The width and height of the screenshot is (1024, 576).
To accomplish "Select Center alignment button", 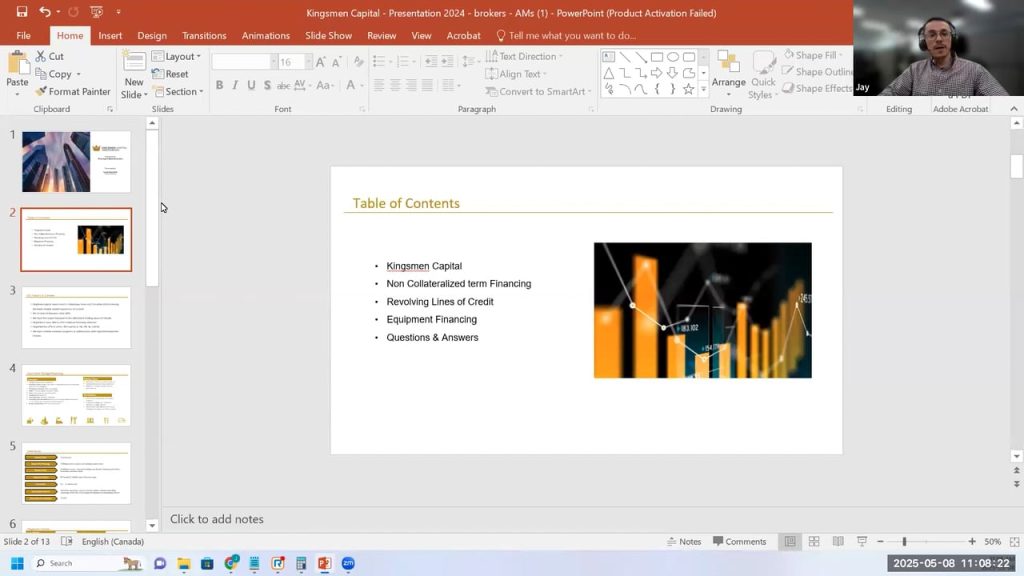I will click(395, 85).
